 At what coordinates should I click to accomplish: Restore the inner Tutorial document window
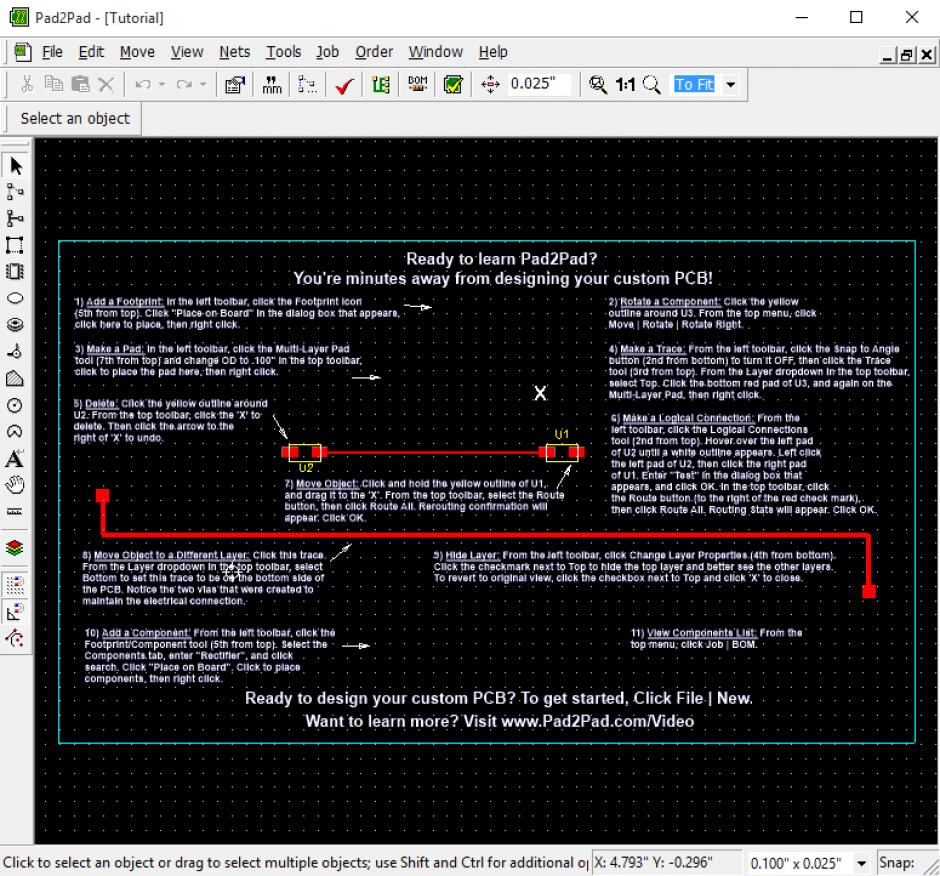tap(907, 55)
